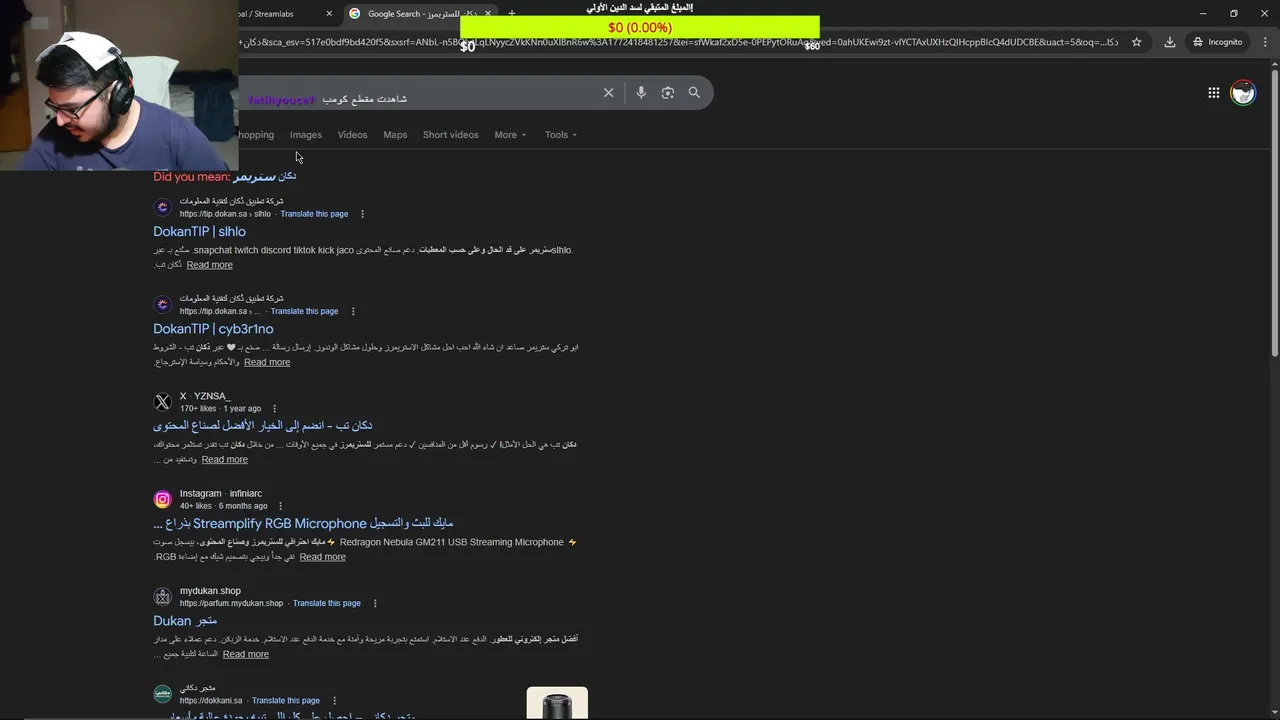Read more under the Dukan متجر snippet
Viewport: 1280px width, 720px height.
(246, 654)
